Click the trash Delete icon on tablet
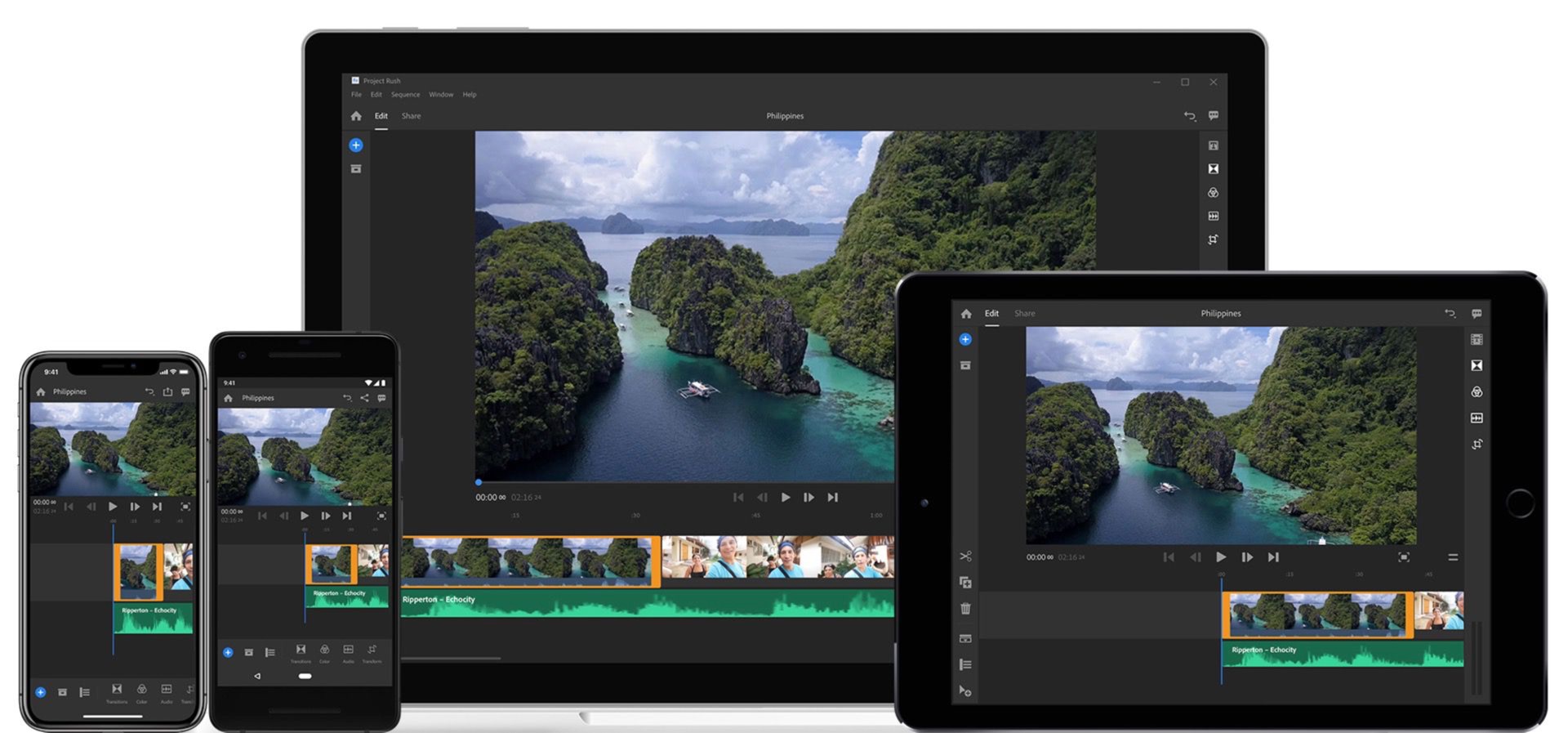 click(965, 609)
